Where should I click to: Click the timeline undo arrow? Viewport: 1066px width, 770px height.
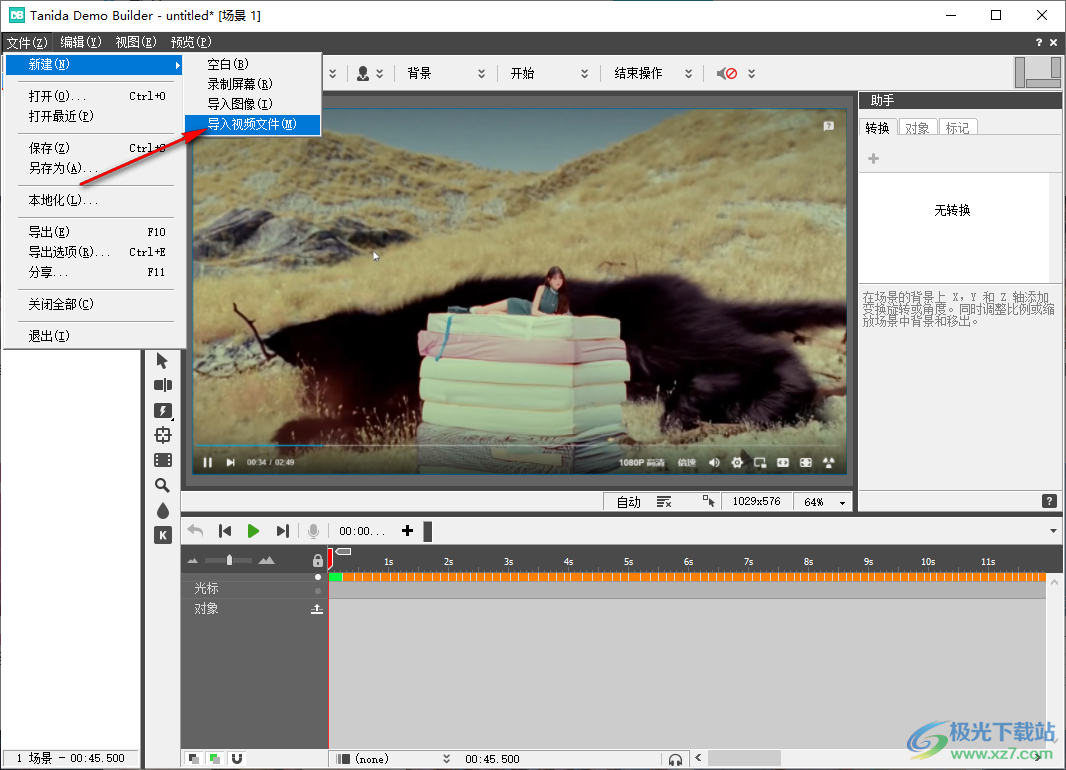pos(195,530)
